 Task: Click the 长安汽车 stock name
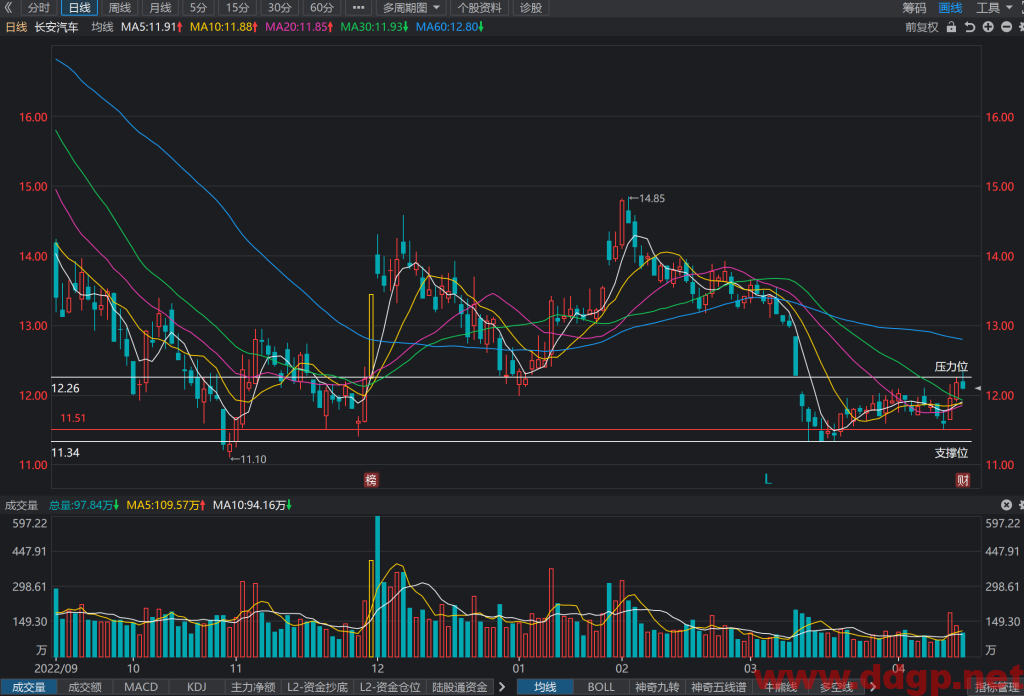56,27
